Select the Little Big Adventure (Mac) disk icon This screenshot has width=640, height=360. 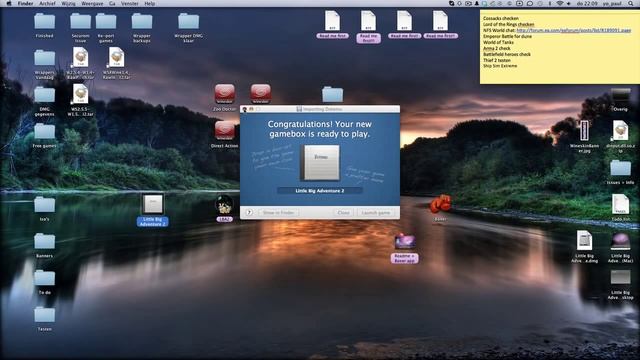tap(620, 241)
